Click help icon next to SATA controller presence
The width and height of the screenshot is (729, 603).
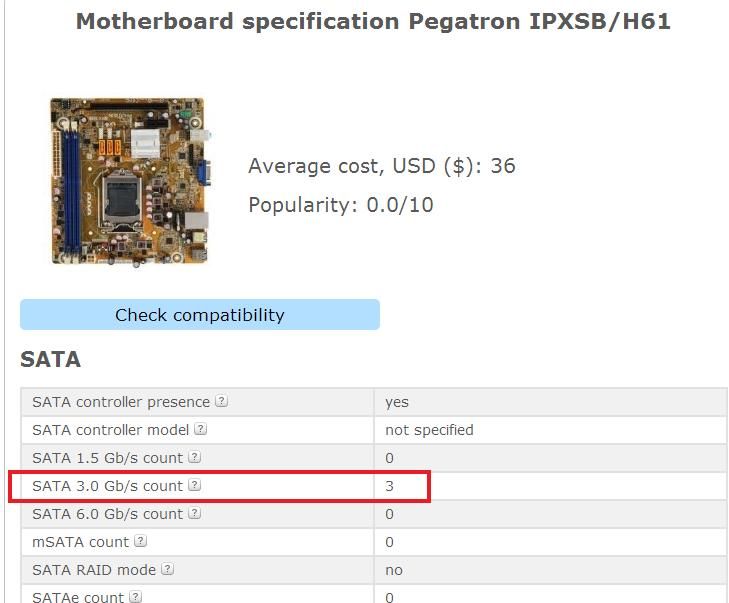click(x=222, y=402)
